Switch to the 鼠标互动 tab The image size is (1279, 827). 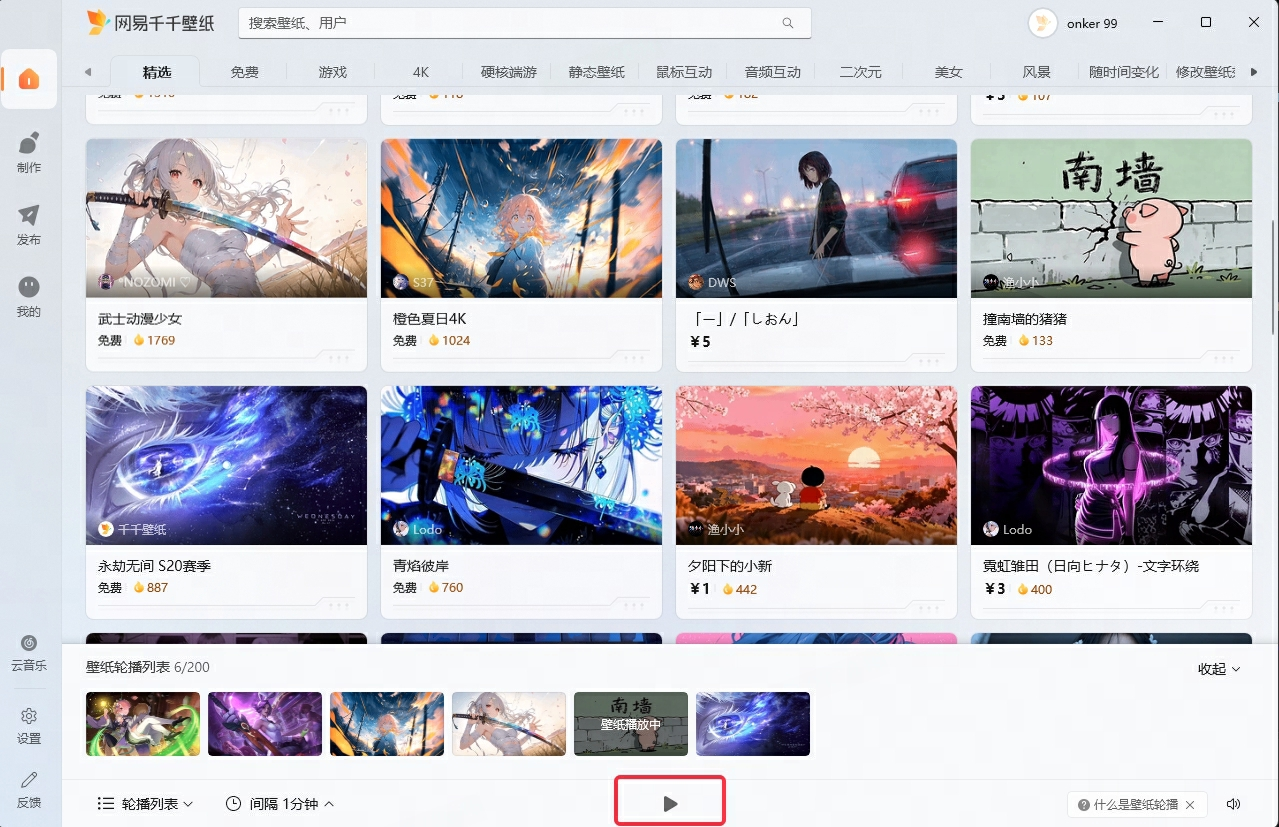[684, 72]
